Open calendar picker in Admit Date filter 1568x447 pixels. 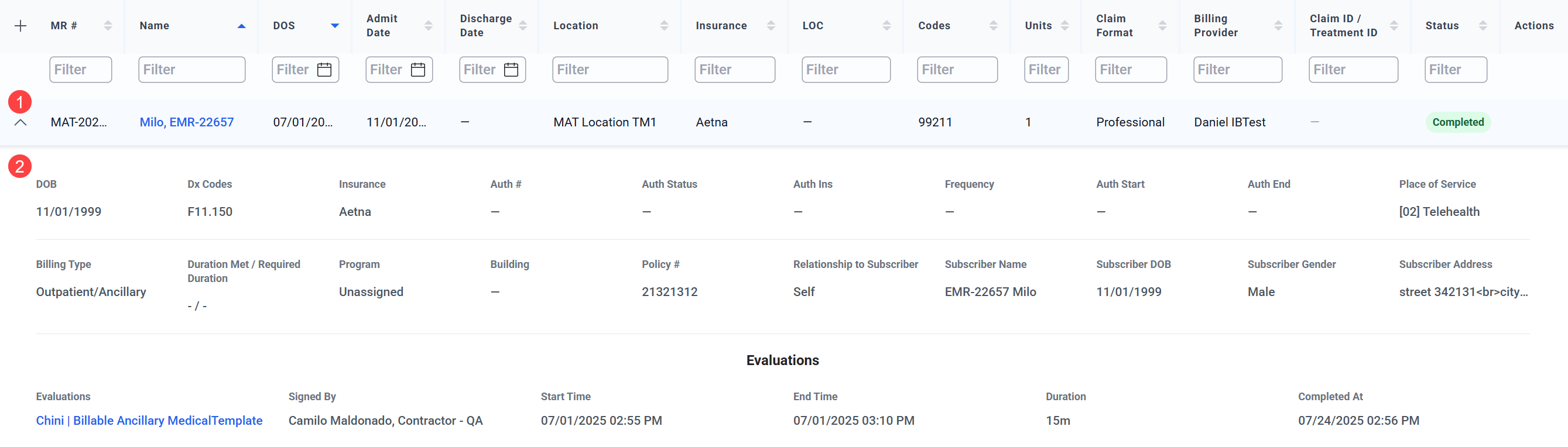(417, 70)
